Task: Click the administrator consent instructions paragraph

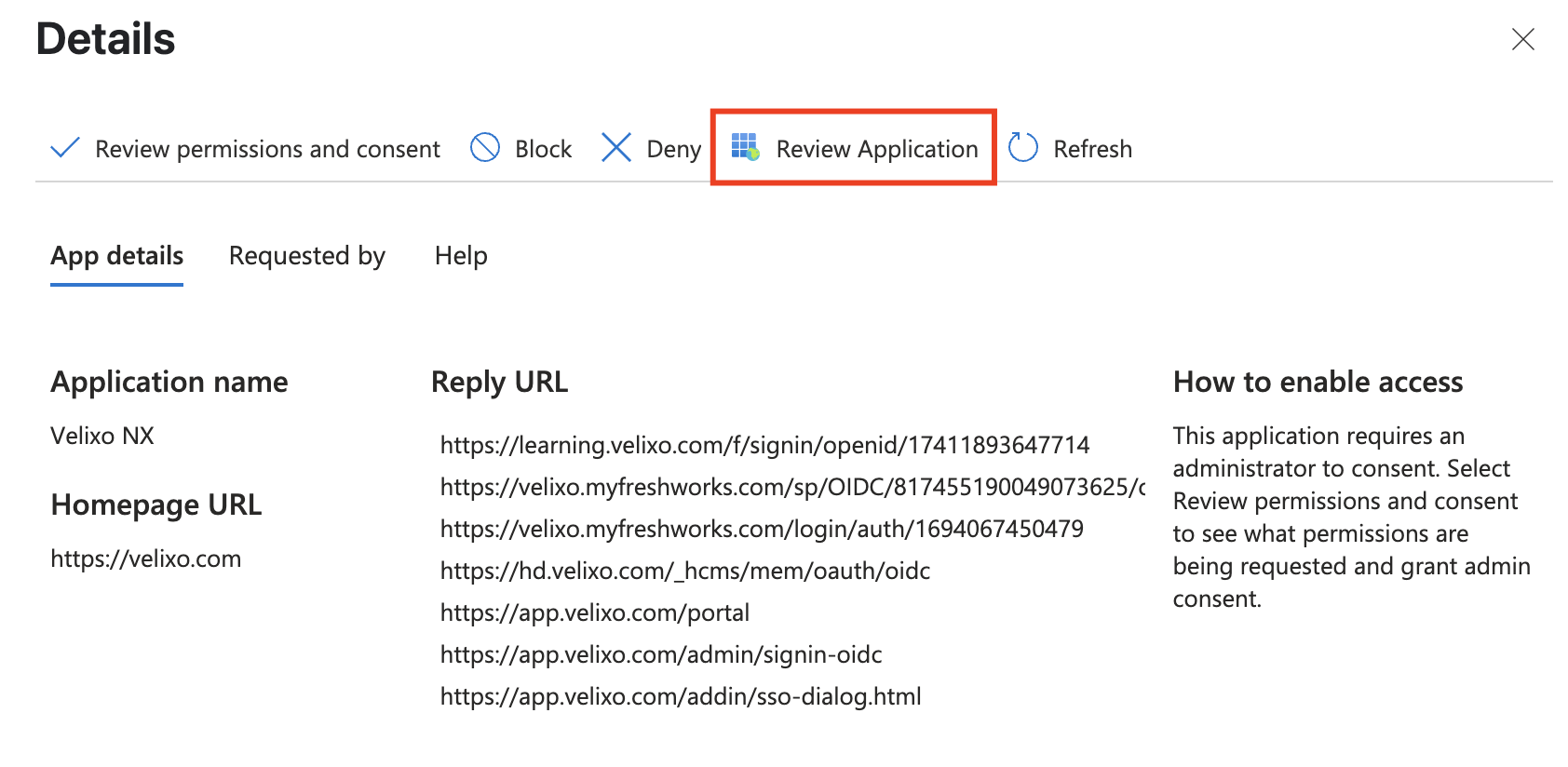Action: 1352,517
